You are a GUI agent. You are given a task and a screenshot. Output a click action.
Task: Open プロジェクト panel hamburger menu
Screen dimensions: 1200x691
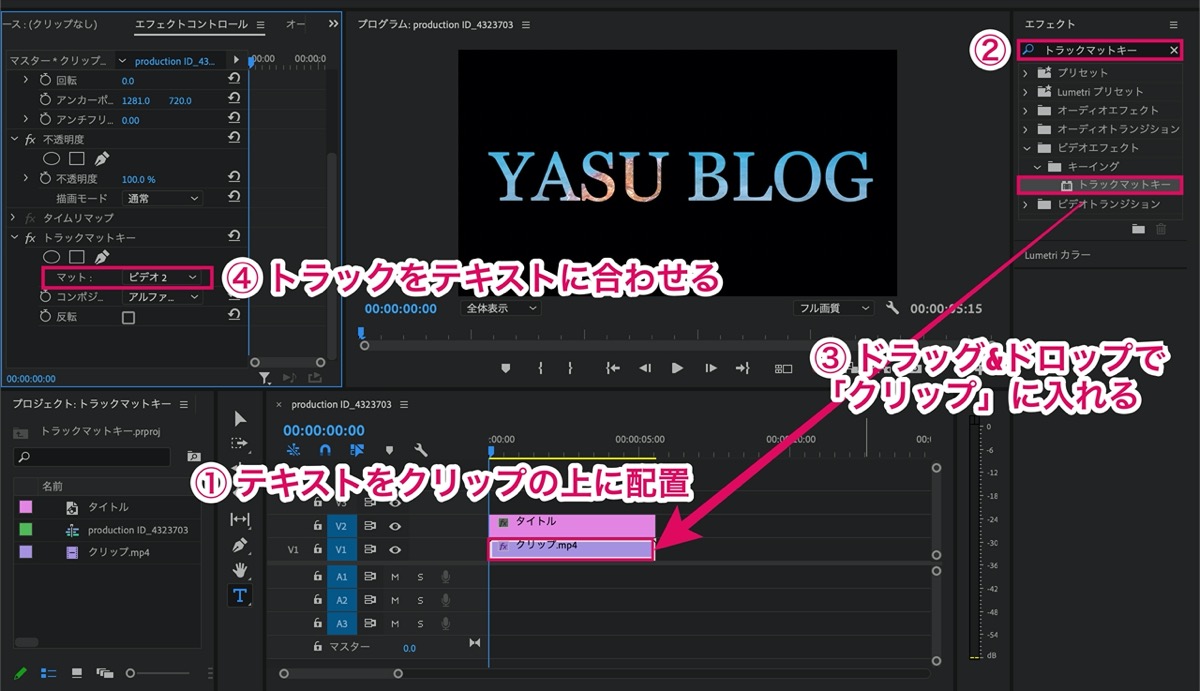click(x=183, y=404)
